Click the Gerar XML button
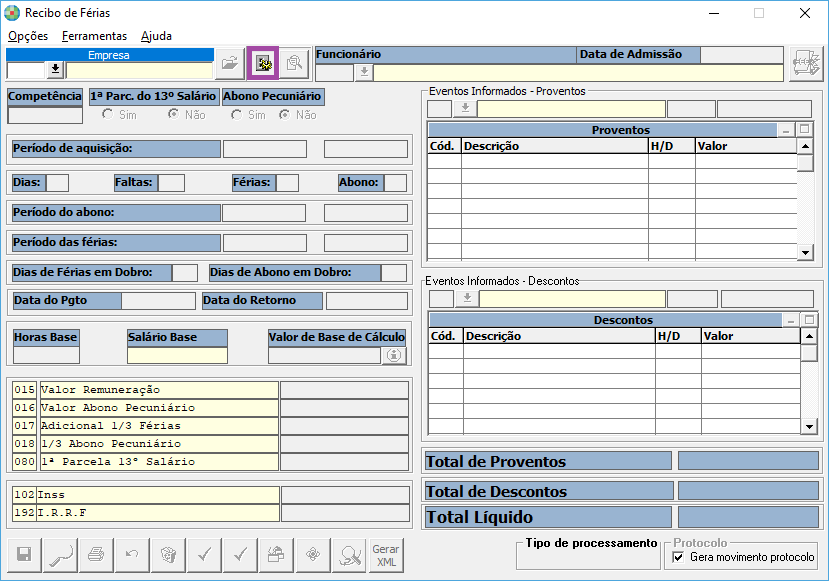This screenshot has height=581, width=829. click(386, 555)
